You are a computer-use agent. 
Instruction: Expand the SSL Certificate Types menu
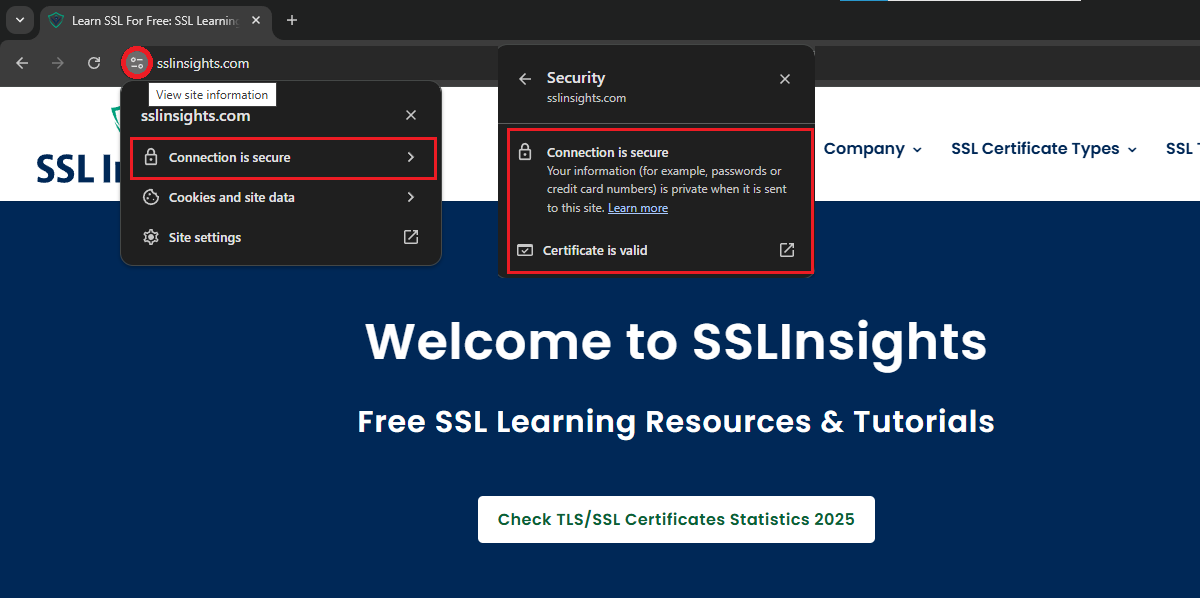click(1044, 149)
